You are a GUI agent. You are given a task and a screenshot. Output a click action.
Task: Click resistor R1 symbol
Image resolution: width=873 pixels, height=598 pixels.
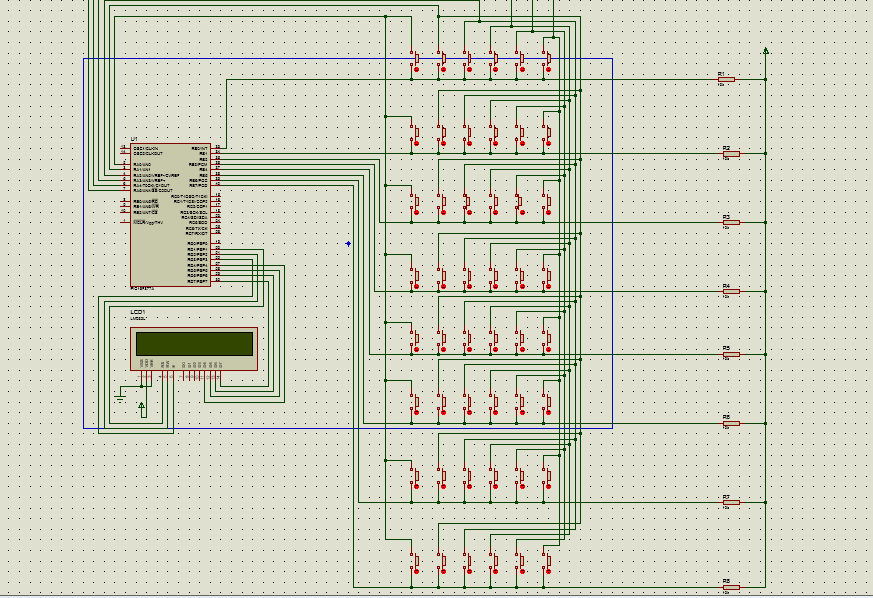[x=726, y=80]
